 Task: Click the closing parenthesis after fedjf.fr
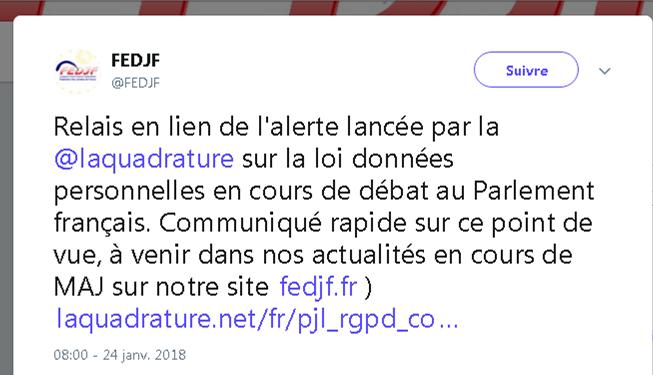pyautogui.click(x=368, y=288)
